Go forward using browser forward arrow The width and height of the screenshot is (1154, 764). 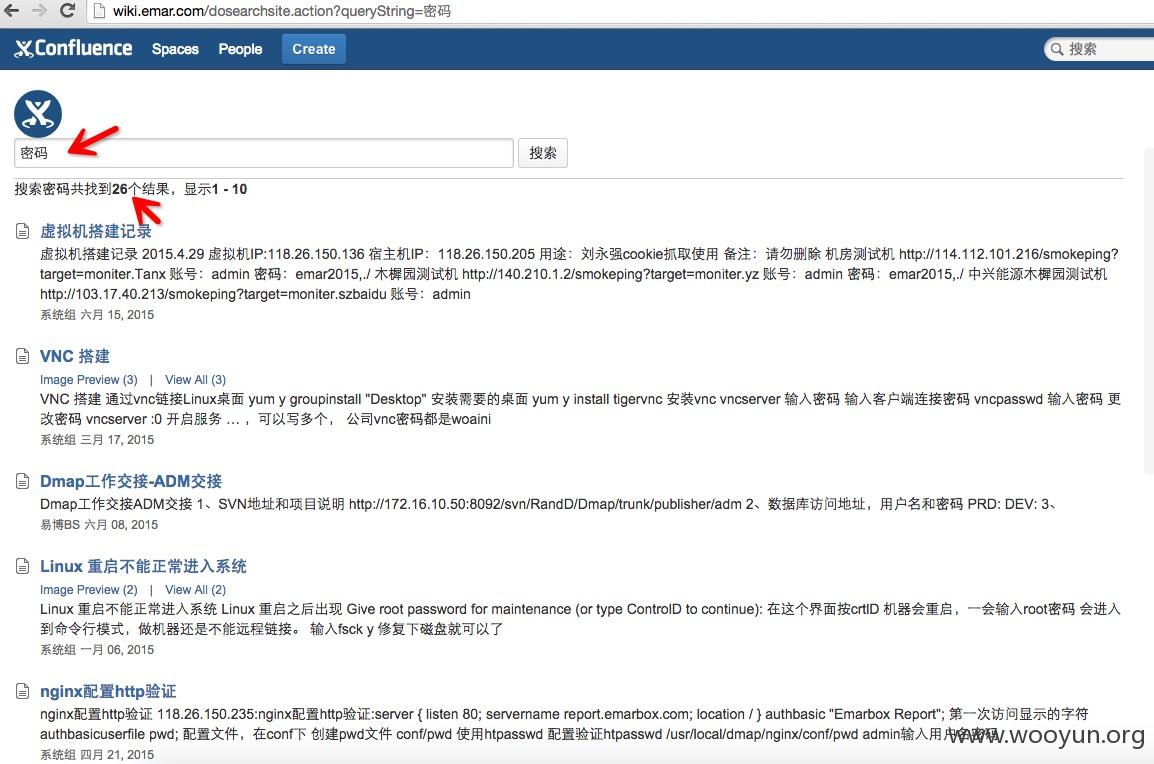click(39, 10)
